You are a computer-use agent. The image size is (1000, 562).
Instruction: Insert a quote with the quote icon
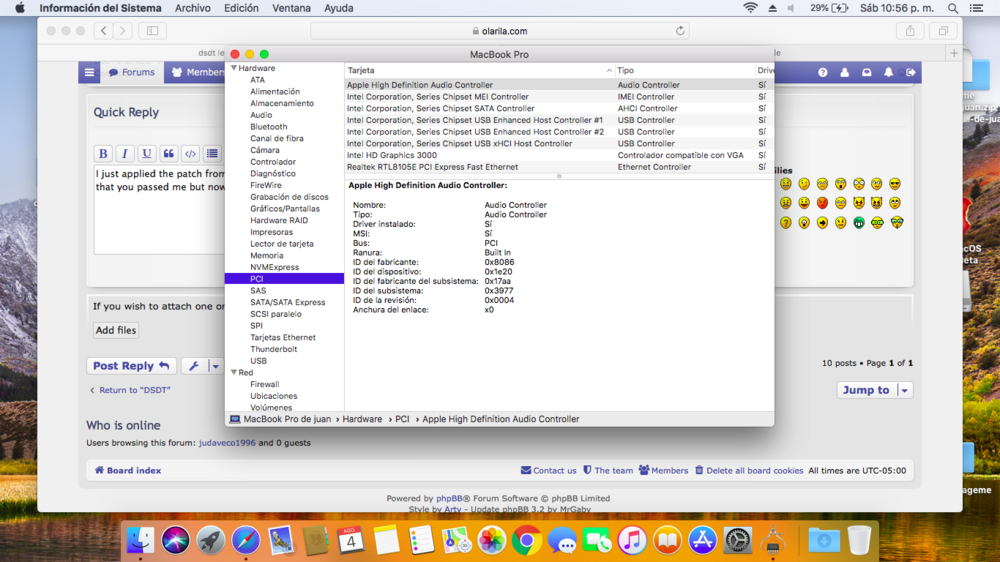point(169,154)
